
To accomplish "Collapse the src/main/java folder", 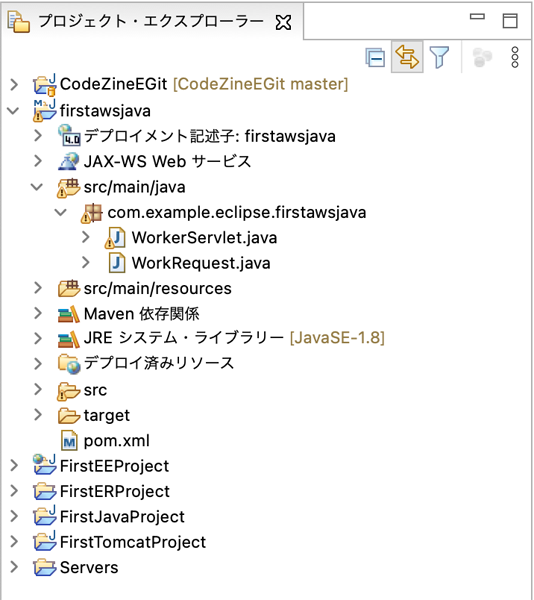I will pos(37,187).
